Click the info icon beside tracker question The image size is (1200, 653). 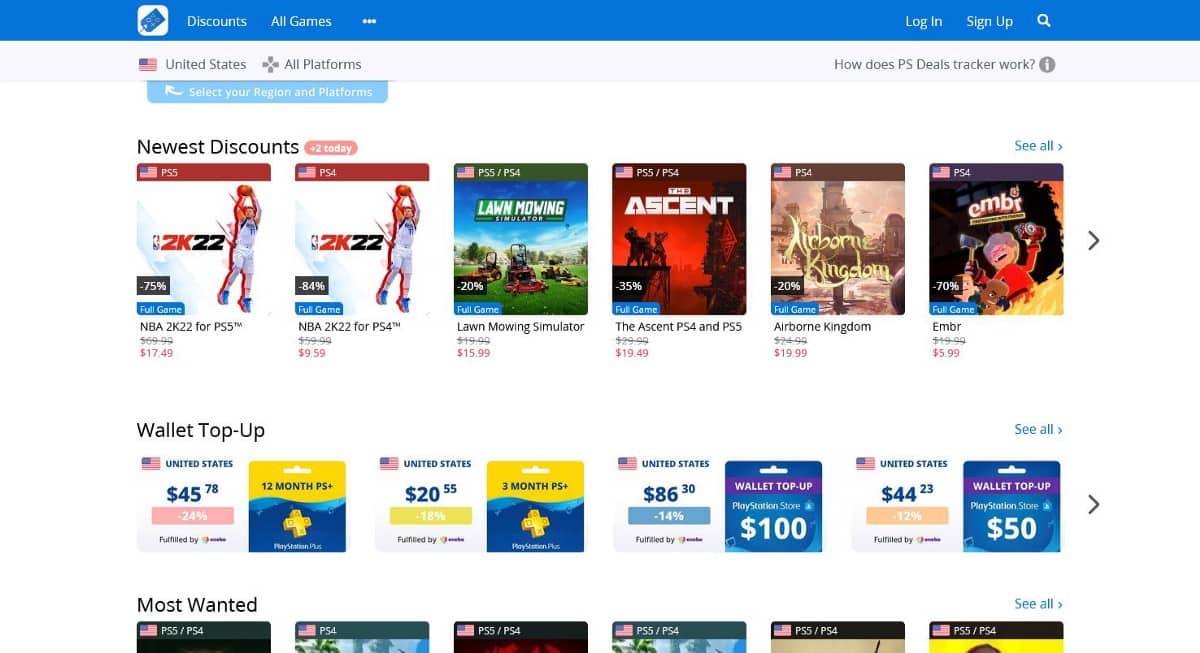(x=1047, y=64)
